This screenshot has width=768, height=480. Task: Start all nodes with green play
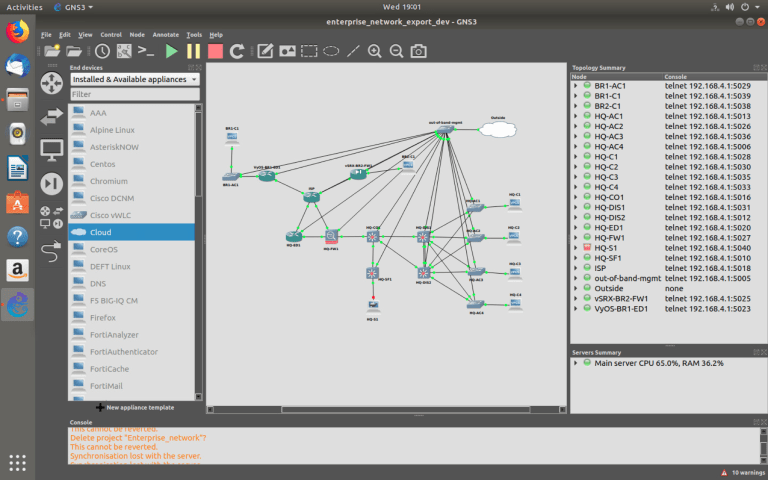(171, 51)
